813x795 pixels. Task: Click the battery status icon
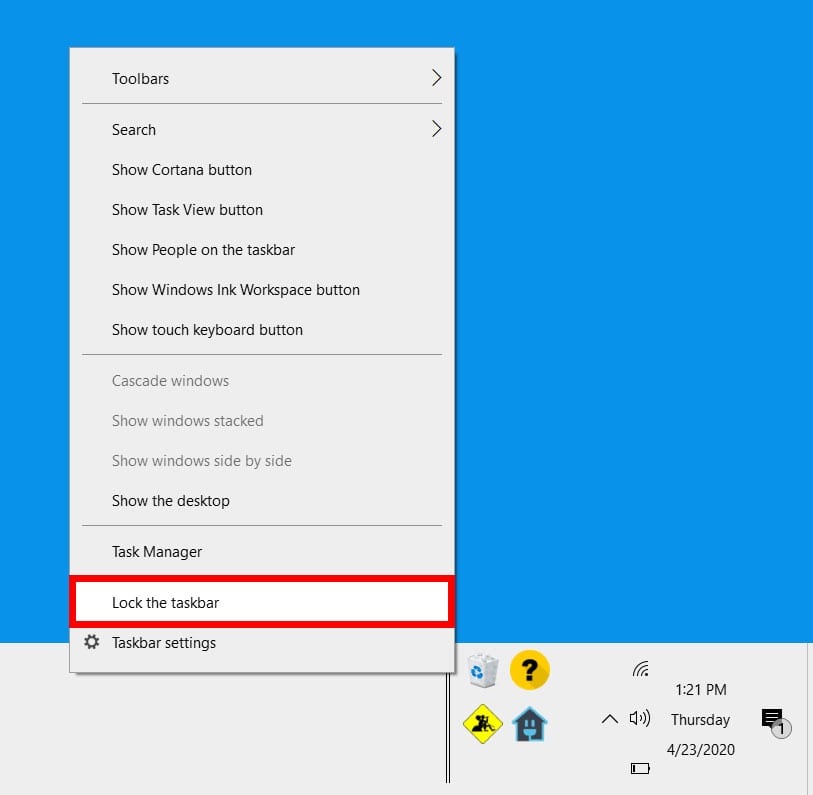[x=640, y=768]
